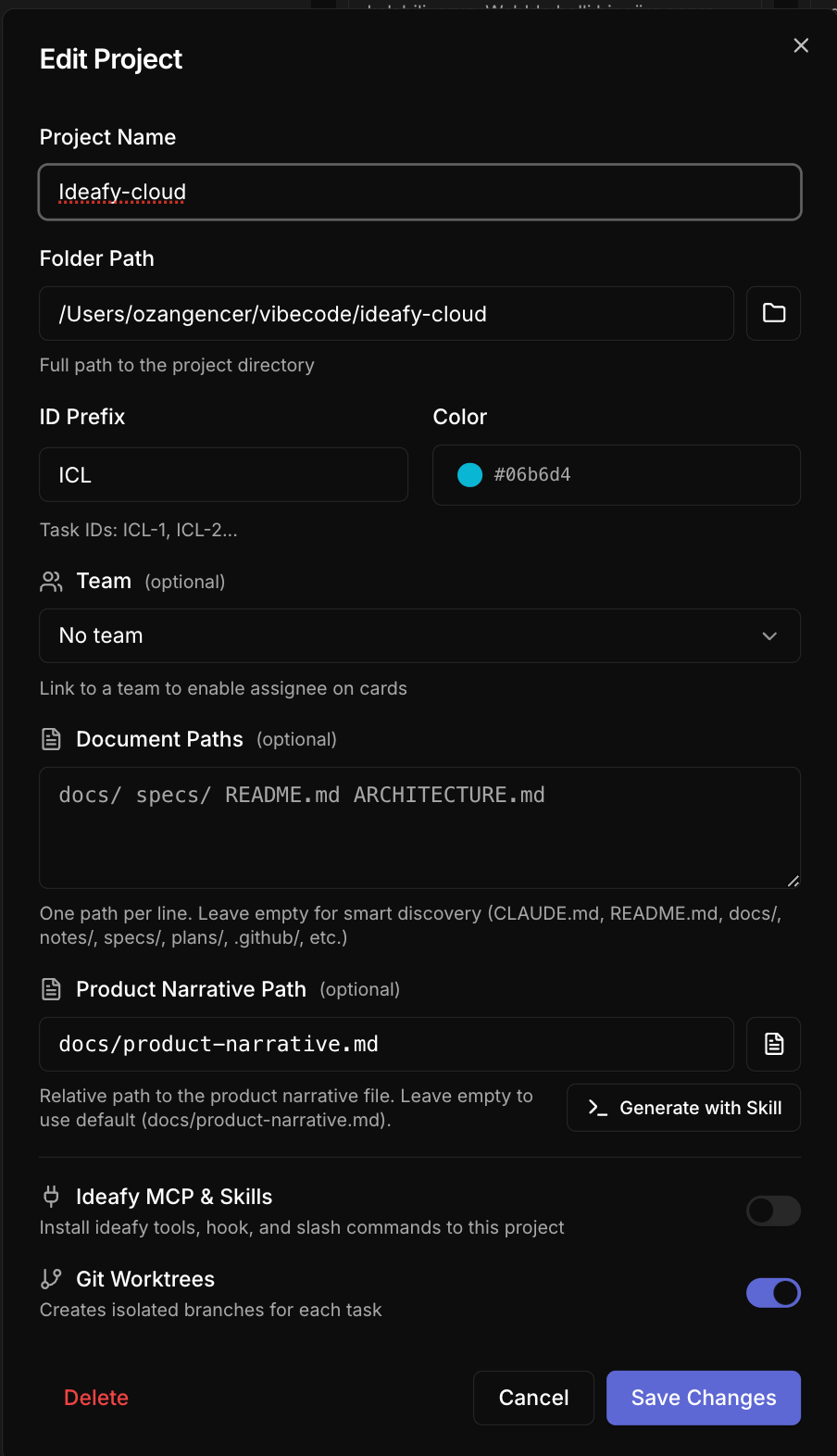Delete the Ideafy-cloud project

95,1398
